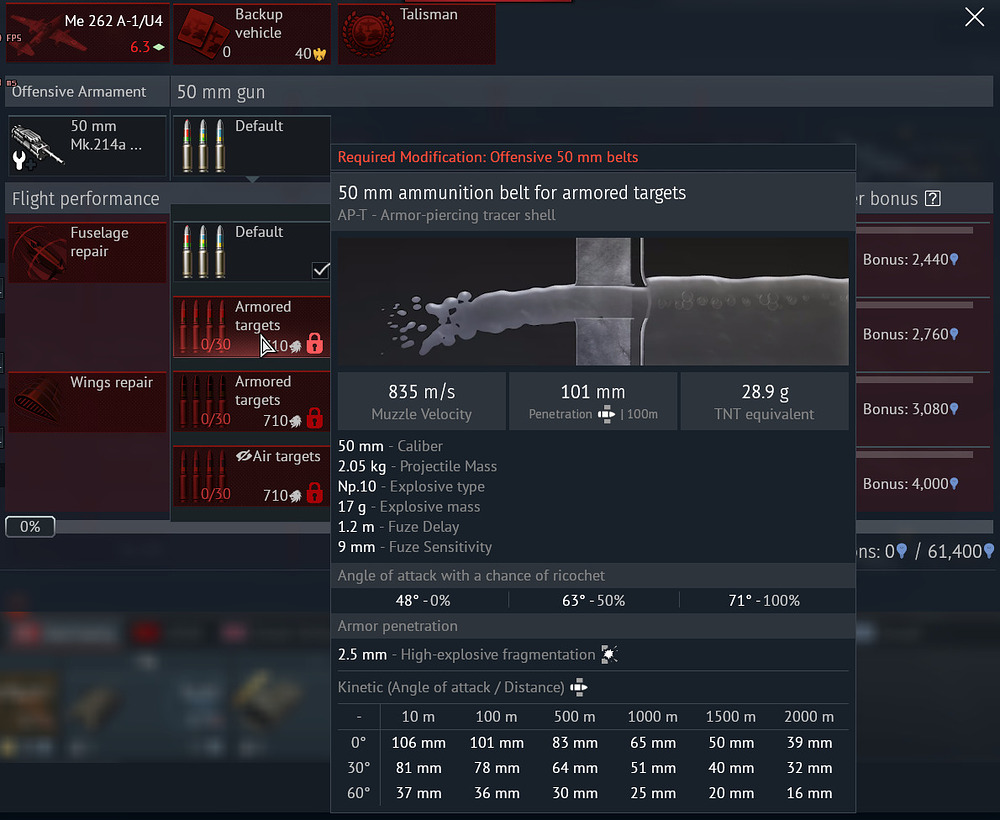Viewport: 1000px width, 820px height.
Task: Open the Talisman emblem item
Action: point(368,33)
